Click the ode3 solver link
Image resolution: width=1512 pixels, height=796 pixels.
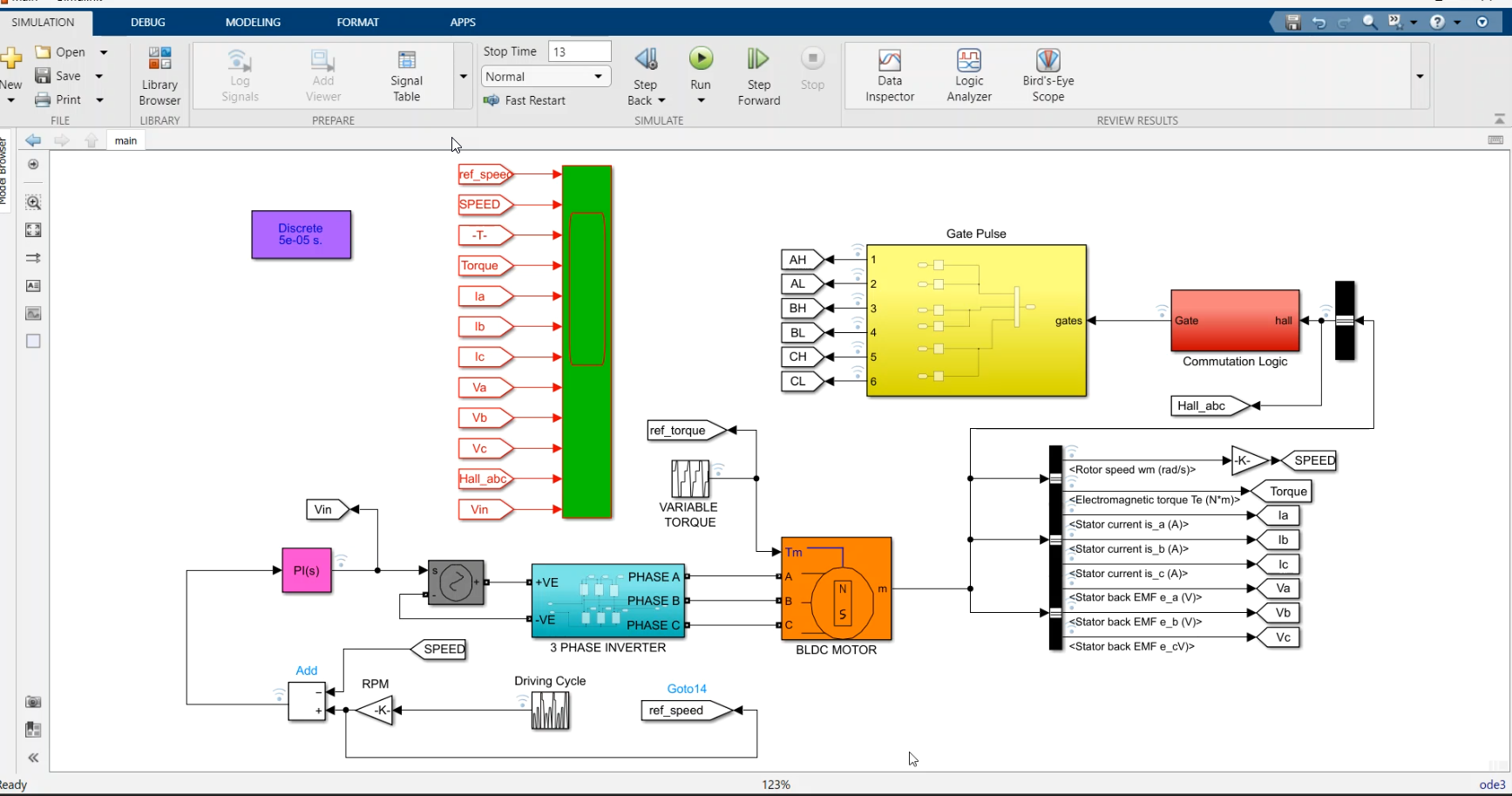1492,785
